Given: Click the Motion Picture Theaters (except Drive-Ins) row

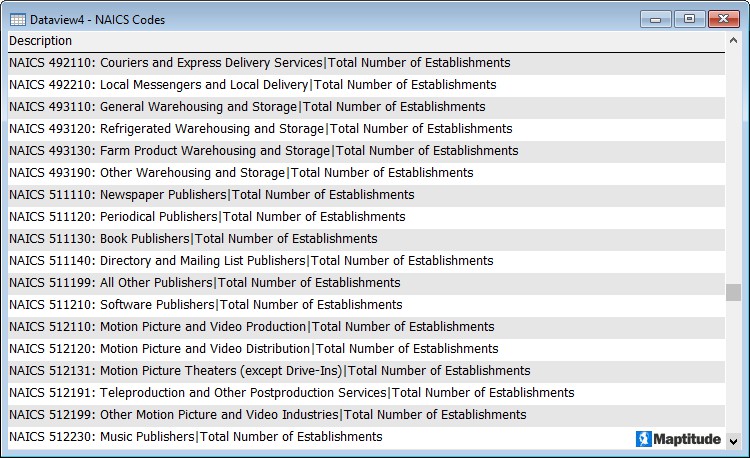Looking at the screenshot, I should pos(270,371).
